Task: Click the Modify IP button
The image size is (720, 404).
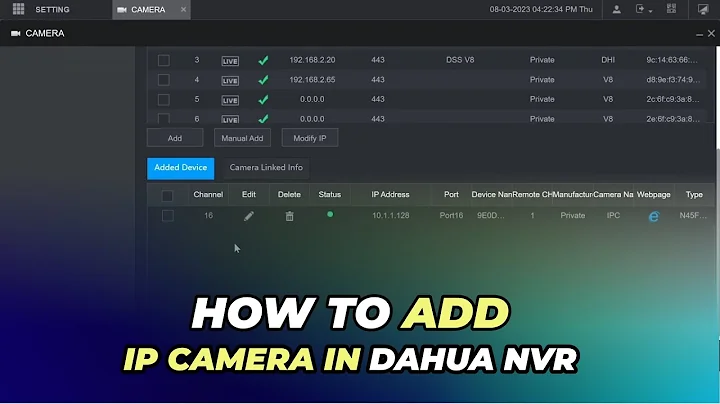Action: point(310,138)
